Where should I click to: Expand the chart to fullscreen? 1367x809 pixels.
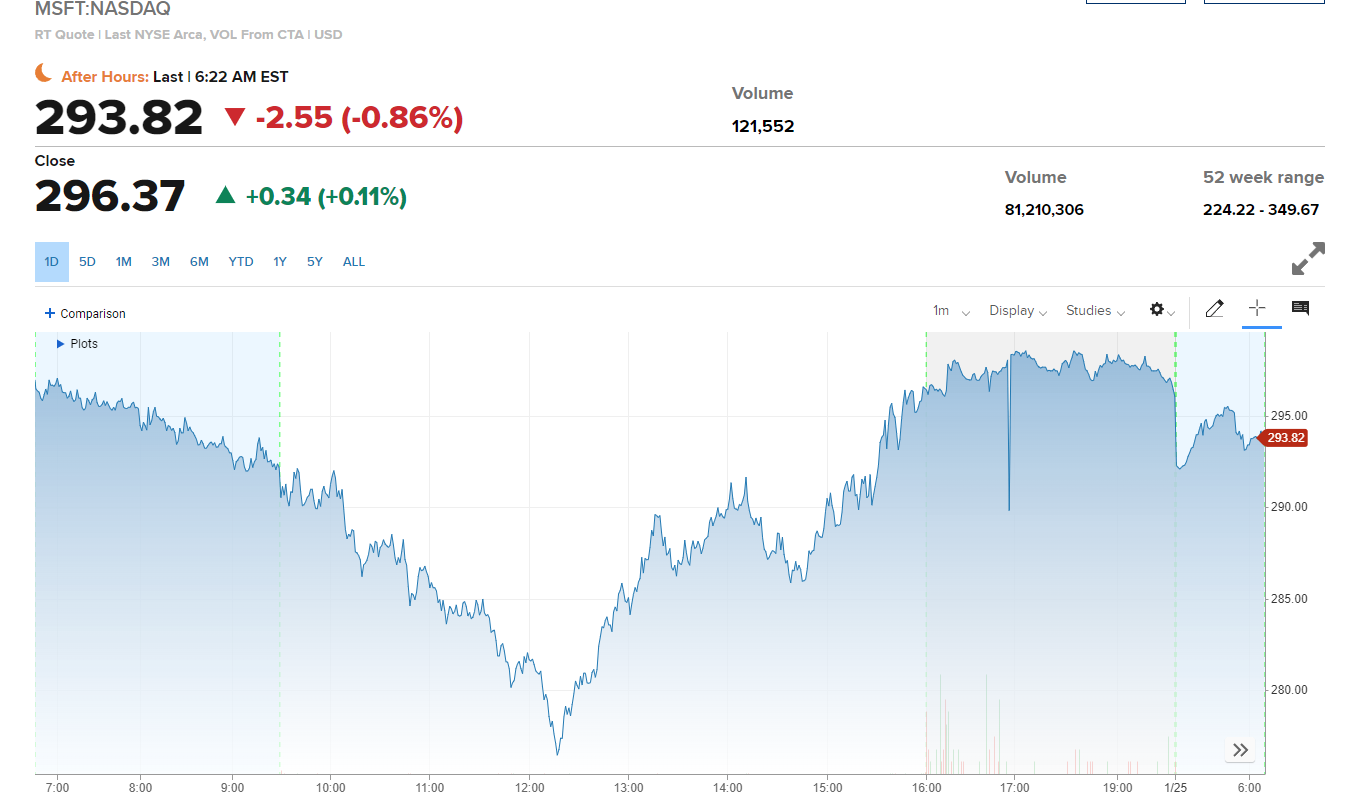point(1308,259)
